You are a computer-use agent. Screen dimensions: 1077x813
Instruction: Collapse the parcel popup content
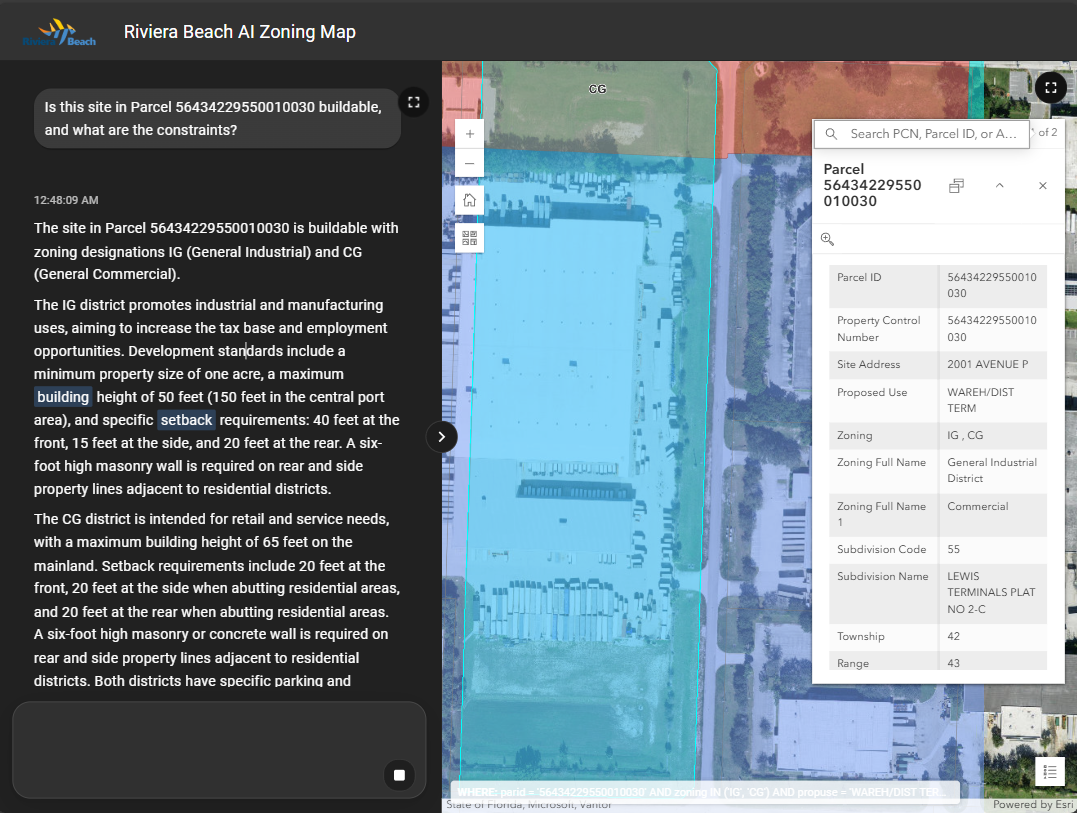point(1000,186)
